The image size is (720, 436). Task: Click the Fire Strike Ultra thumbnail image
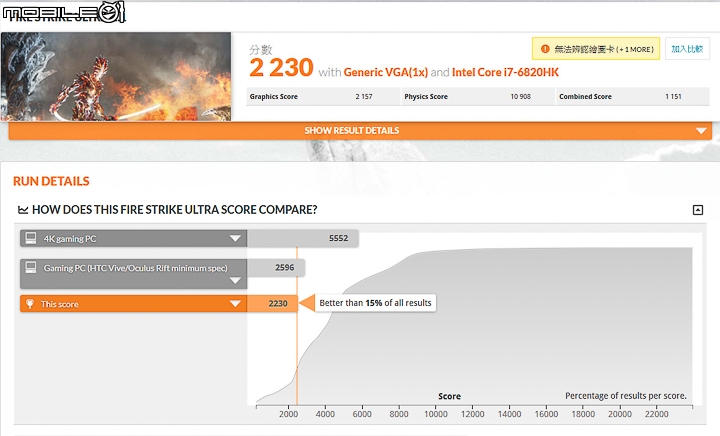pos(116,76)
